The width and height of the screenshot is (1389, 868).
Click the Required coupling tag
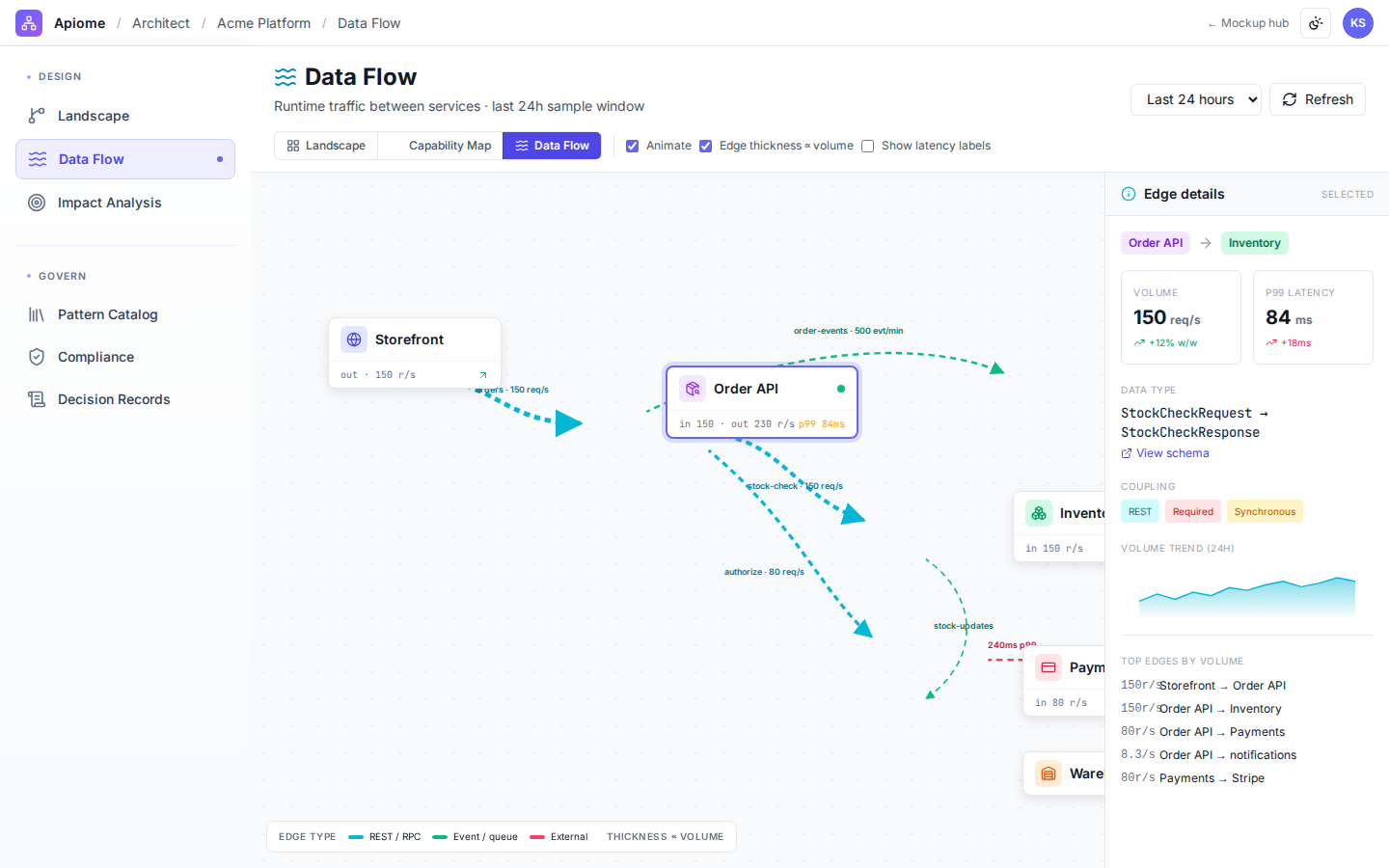[x=1193, y=511]
